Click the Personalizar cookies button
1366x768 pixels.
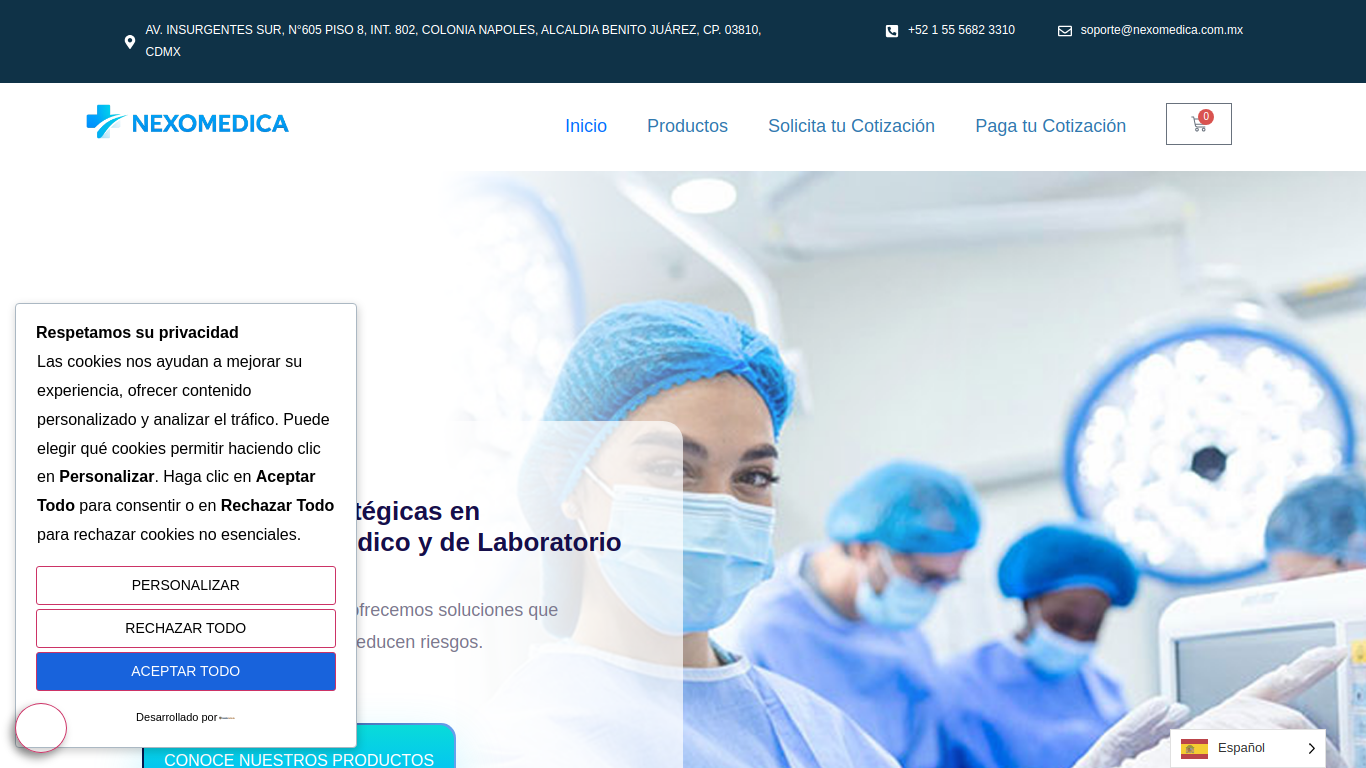(186, 585)
